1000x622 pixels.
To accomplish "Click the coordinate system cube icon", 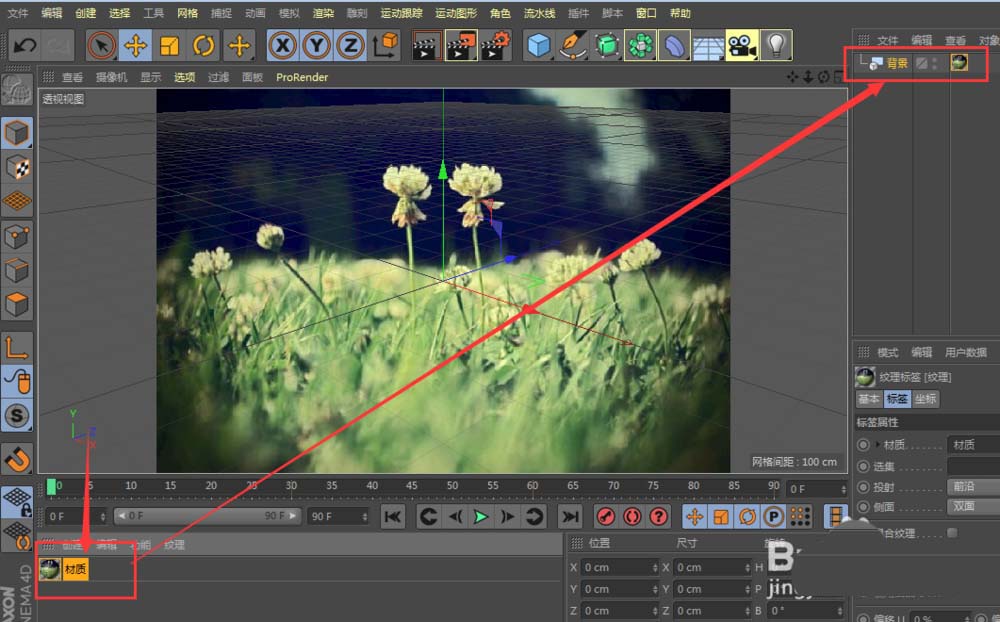I will 385,45.
